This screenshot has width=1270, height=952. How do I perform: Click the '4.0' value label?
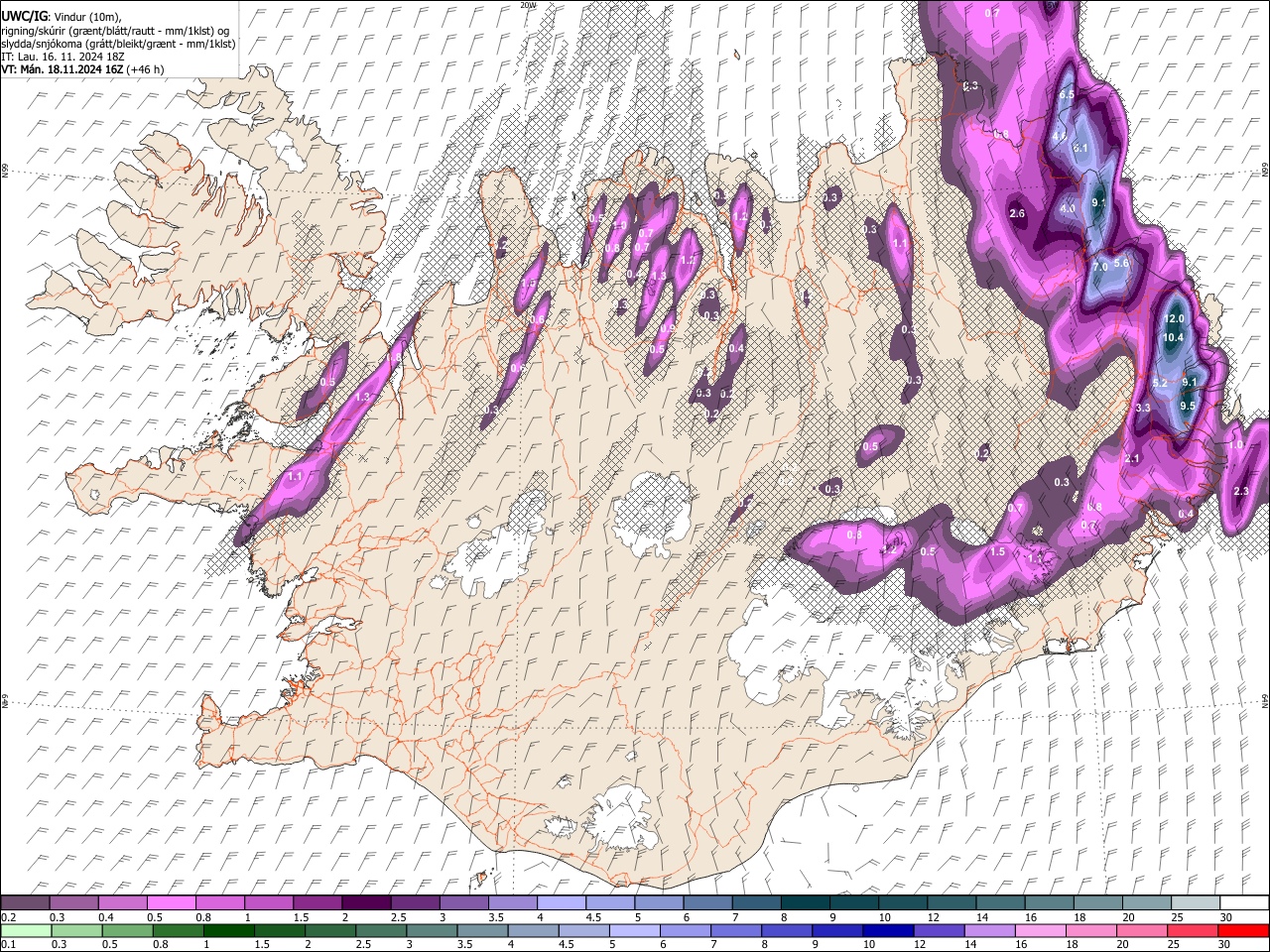[x=1068, y=209]
